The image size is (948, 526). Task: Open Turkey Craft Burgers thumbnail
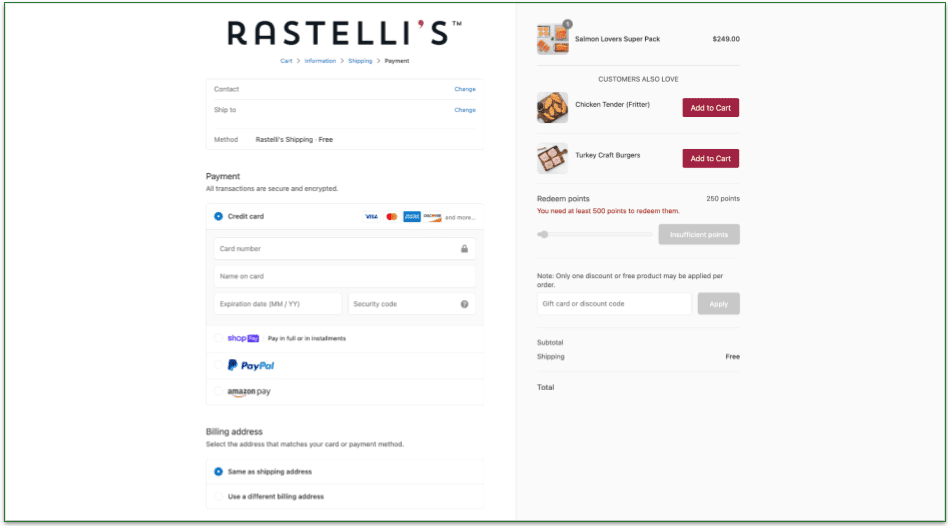(x=553, y=158)
